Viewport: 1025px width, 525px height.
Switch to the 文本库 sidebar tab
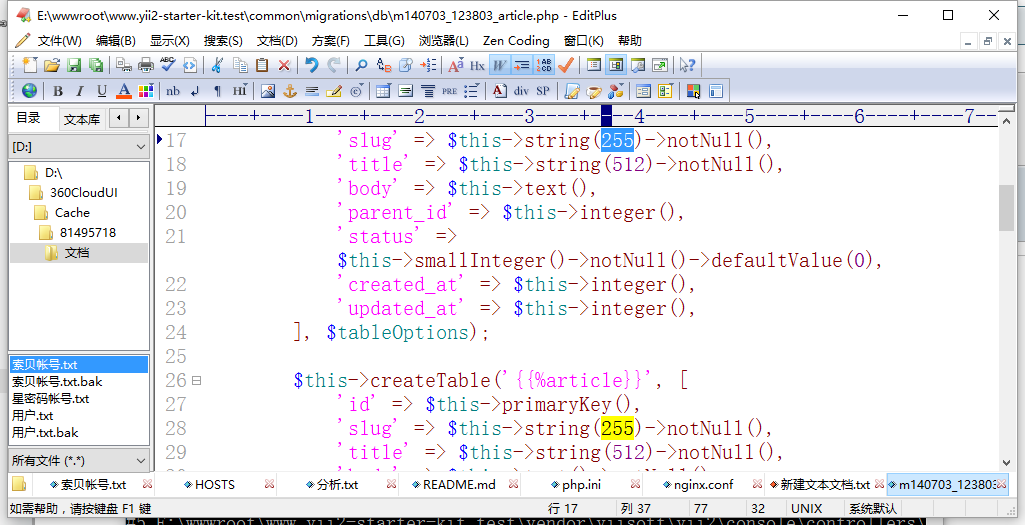(x=82, y=120)
